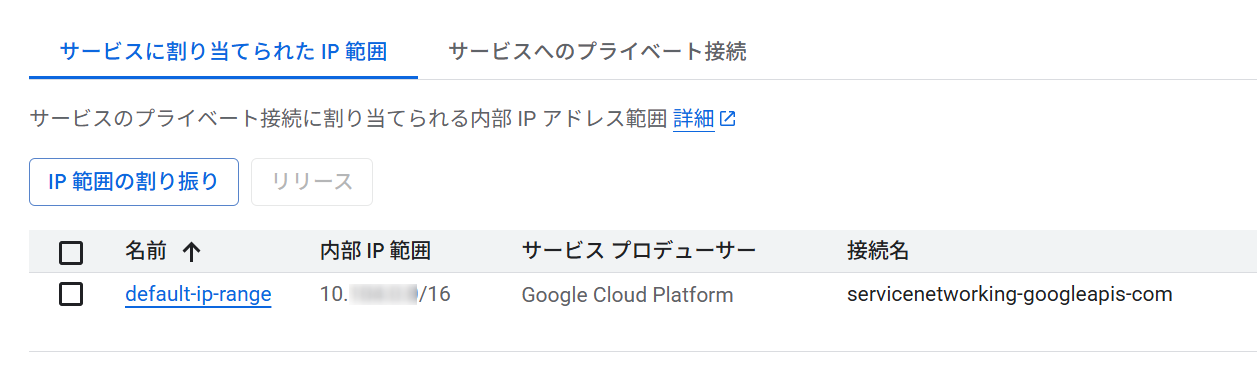Click the IP 範囲の割り振り button
Viewport: 1257px width, 386px height.
(134, 182)
